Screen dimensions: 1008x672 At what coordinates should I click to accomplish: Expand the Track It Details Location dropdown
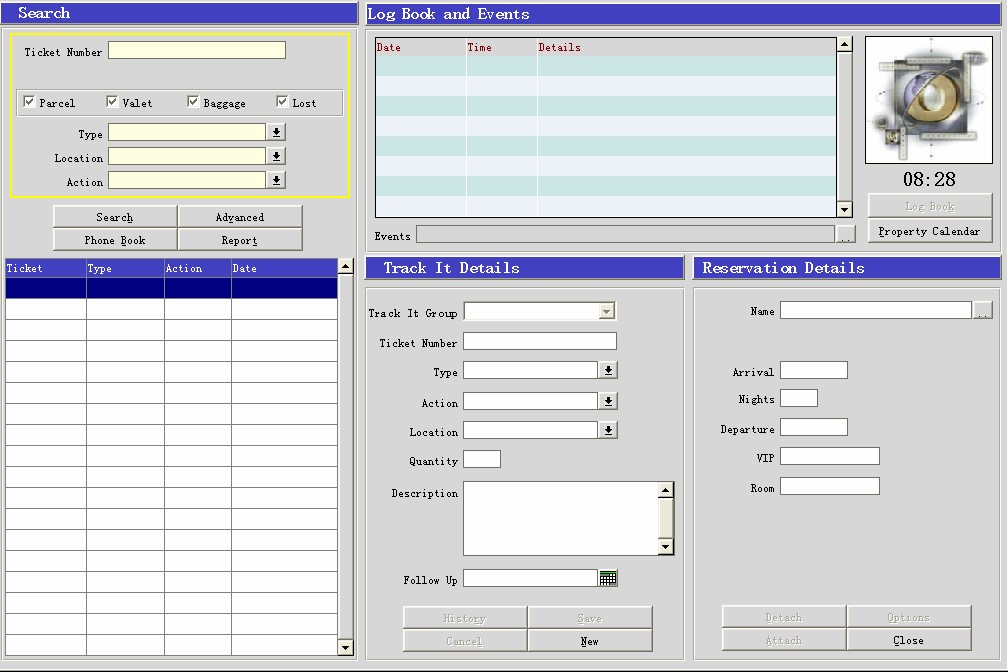[x=608, y=430]
